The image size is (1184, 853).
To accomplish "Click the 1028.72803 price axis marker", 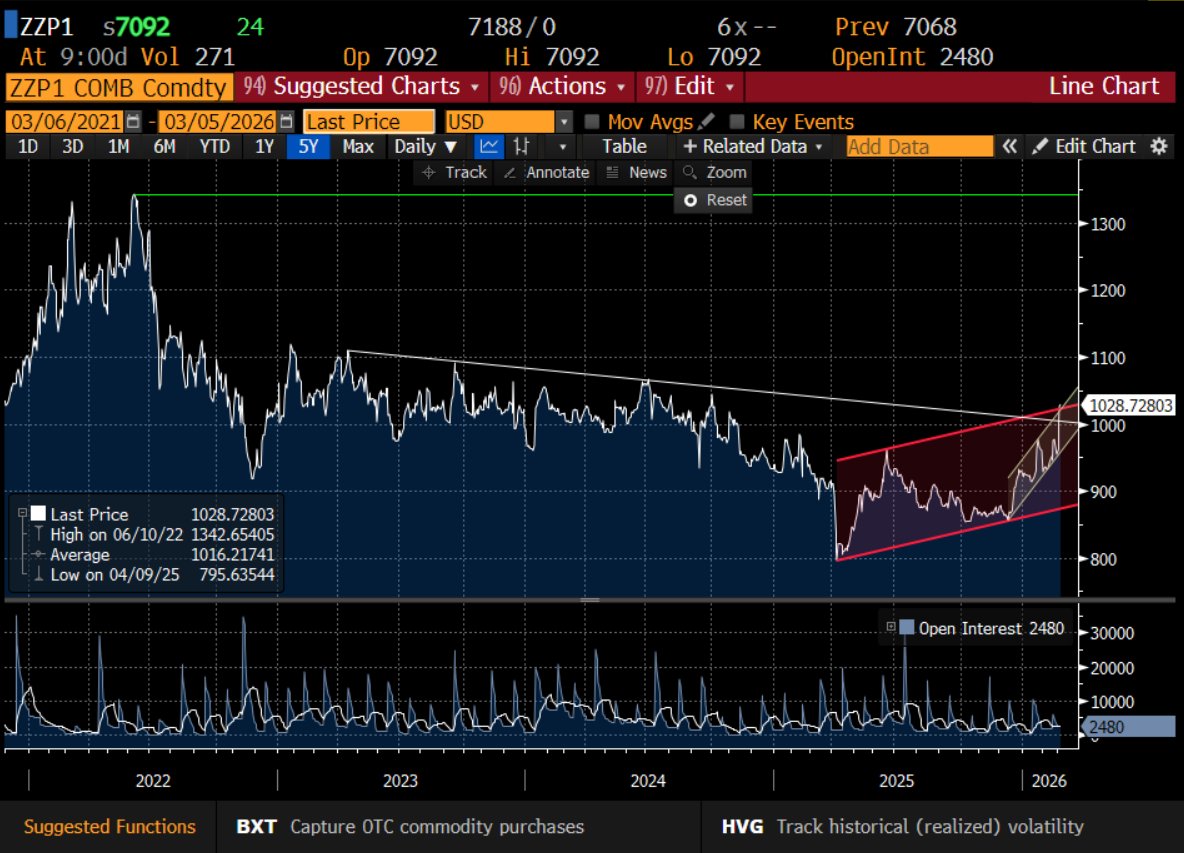I will (1129, 405).
